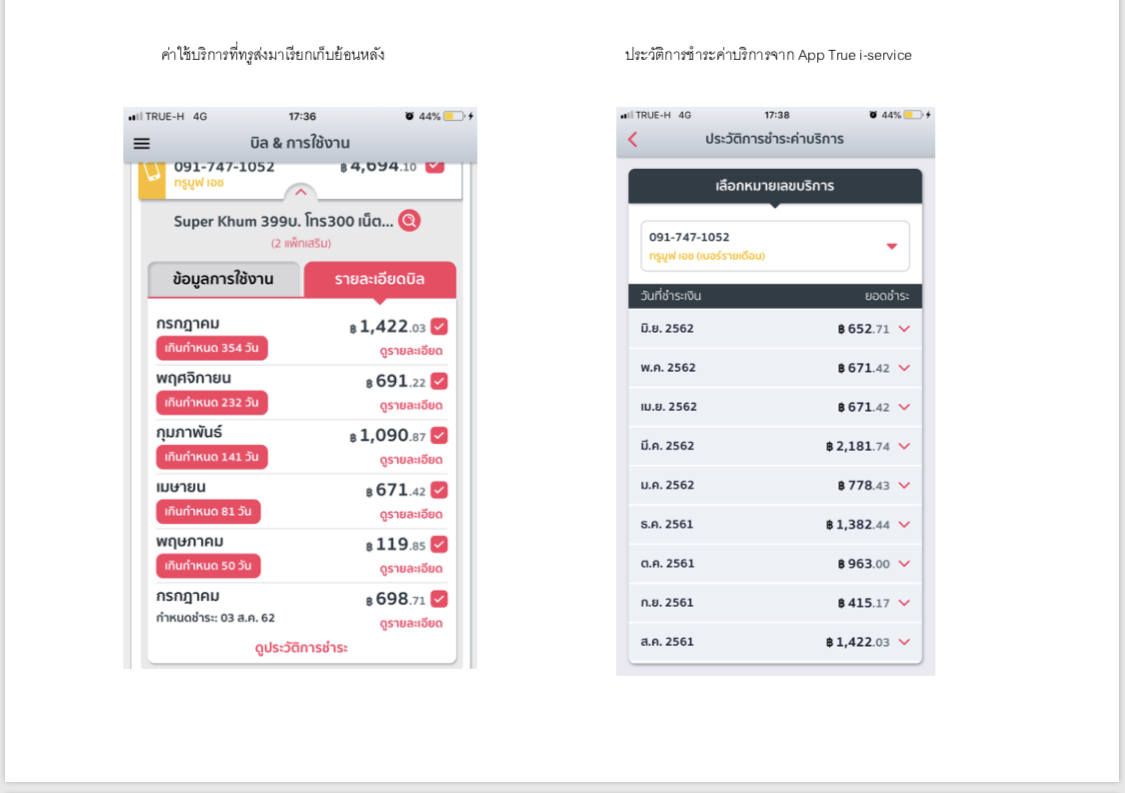Click ดูรายละเอียด under กุมภาพันธ์ bill

pos(411,460)
